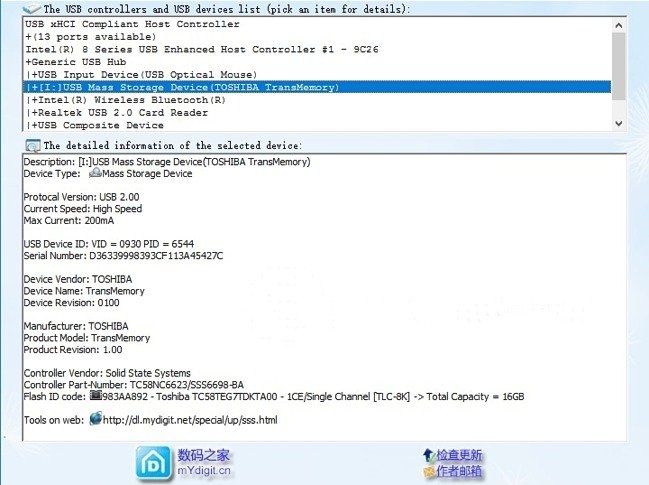Click the 'Device Name: TransMemory' line
This screenshot has width=649, height=485.
84,291
